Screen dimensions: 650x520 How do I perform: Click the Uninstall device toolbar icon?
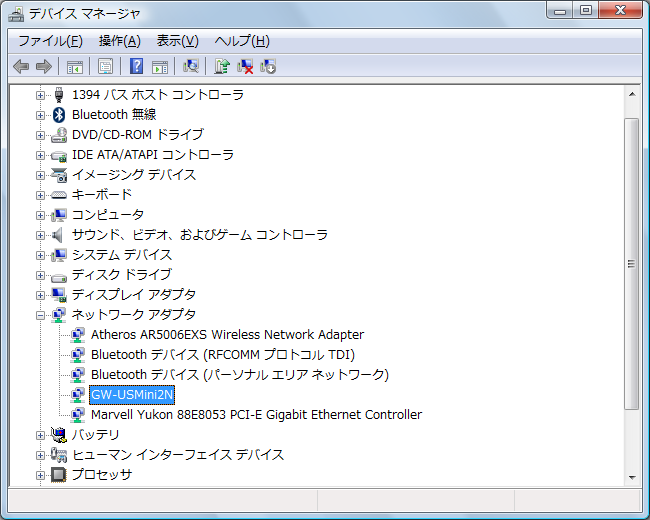(x=268, y=66)
